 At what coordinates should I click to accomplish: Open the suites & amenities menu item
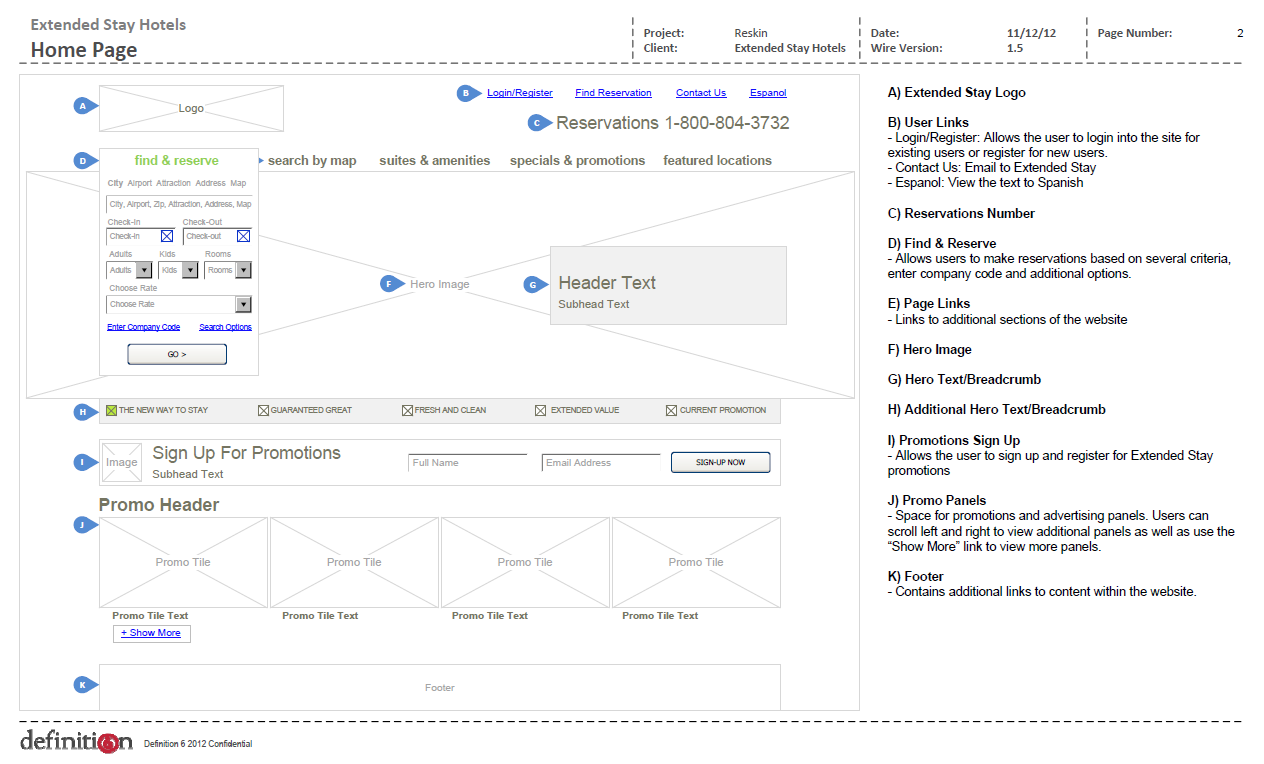435,160
